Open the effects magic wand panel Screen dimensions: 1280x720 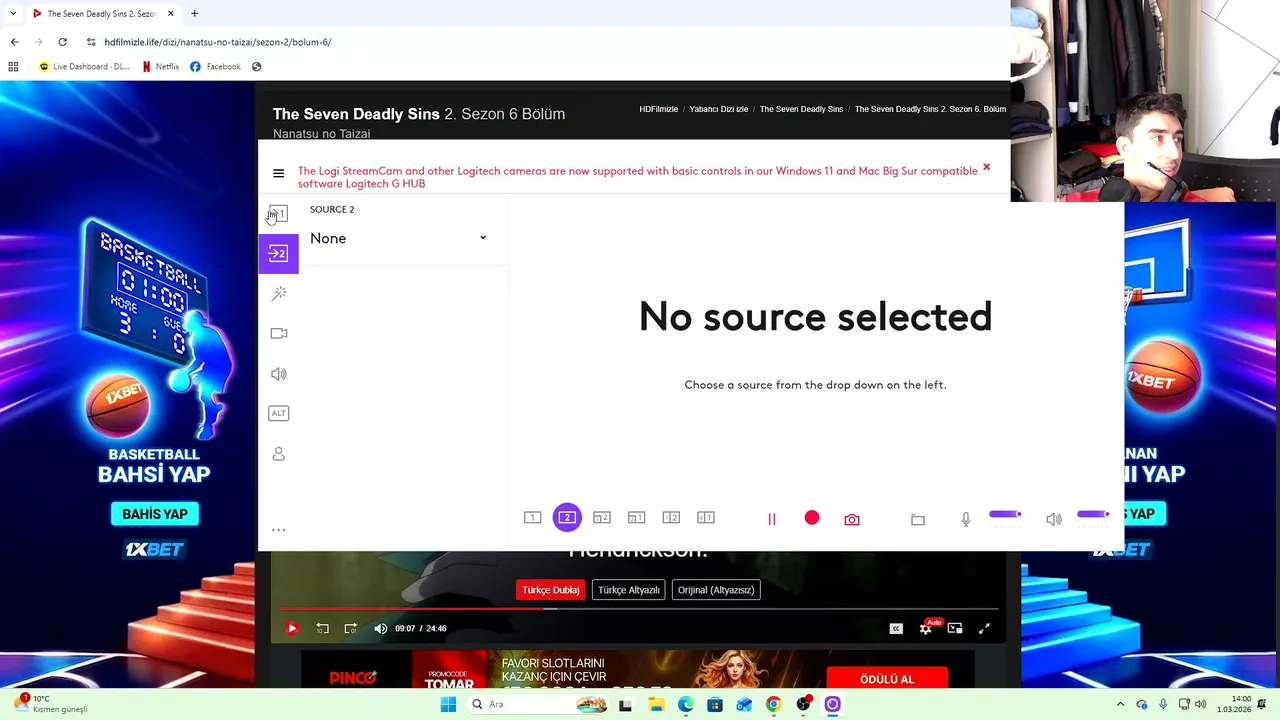[x=279, y=293]
